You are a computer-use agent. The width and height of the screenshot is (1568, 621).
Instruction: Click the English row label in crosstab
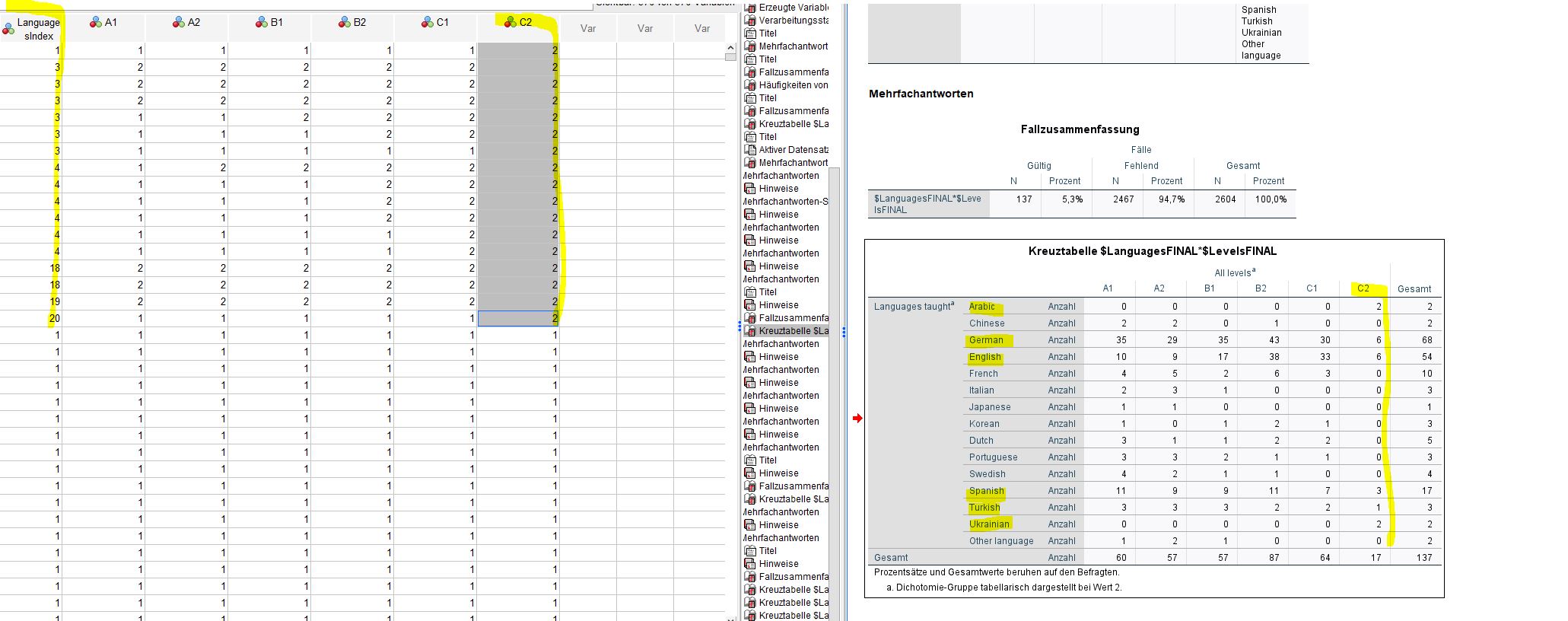[x=985, y=357]
